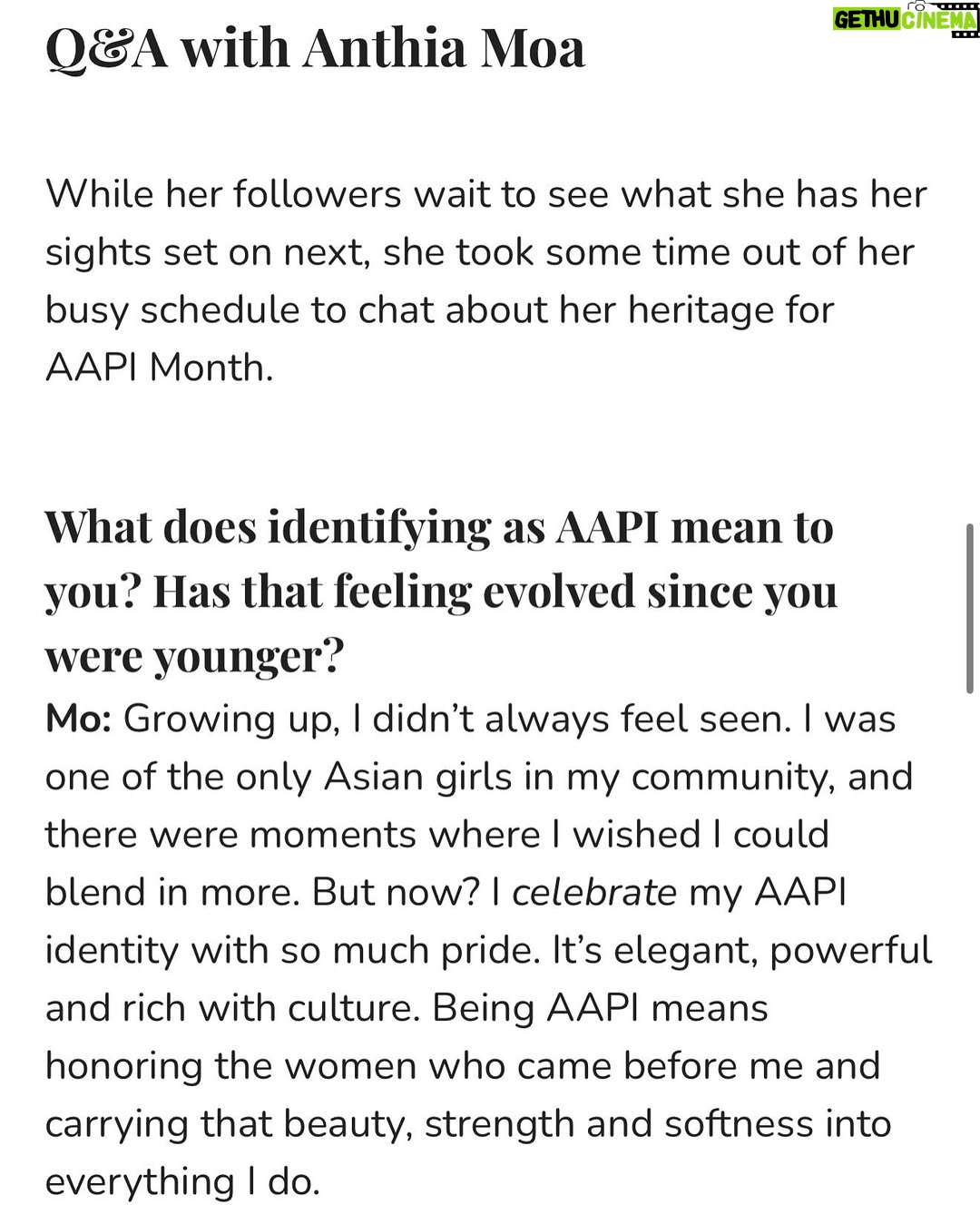The image size is (980, 1224).
Task: Select the 'Q&A with Anthia Moa' heading
Action: point(315,48)
